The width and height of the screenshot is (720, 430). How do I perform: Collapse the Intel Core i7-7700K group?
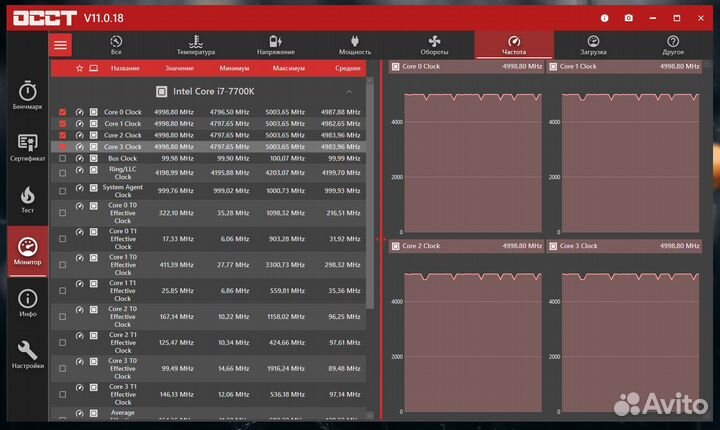[349, 91]
